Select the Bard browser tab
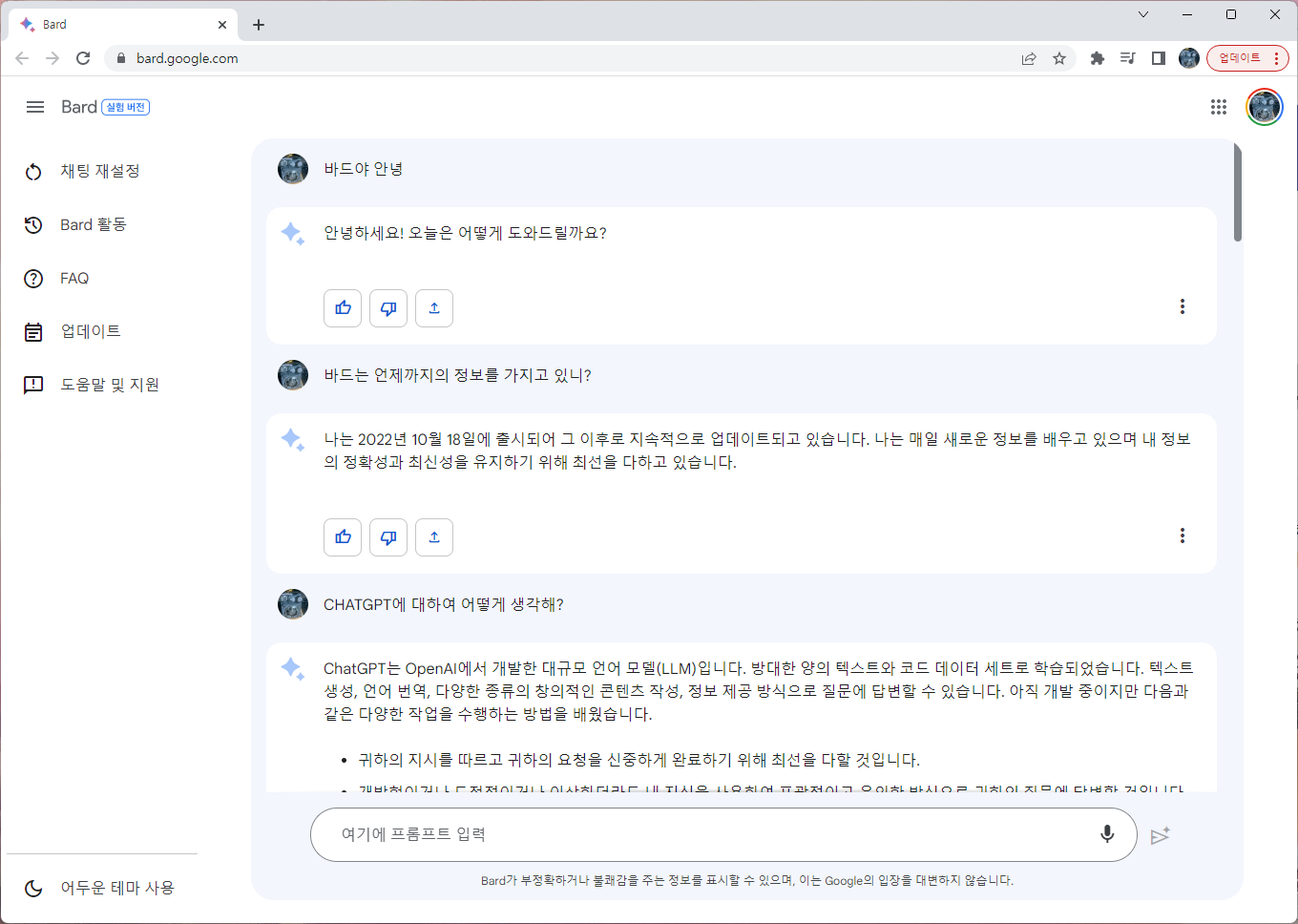 tap(122, 25)
